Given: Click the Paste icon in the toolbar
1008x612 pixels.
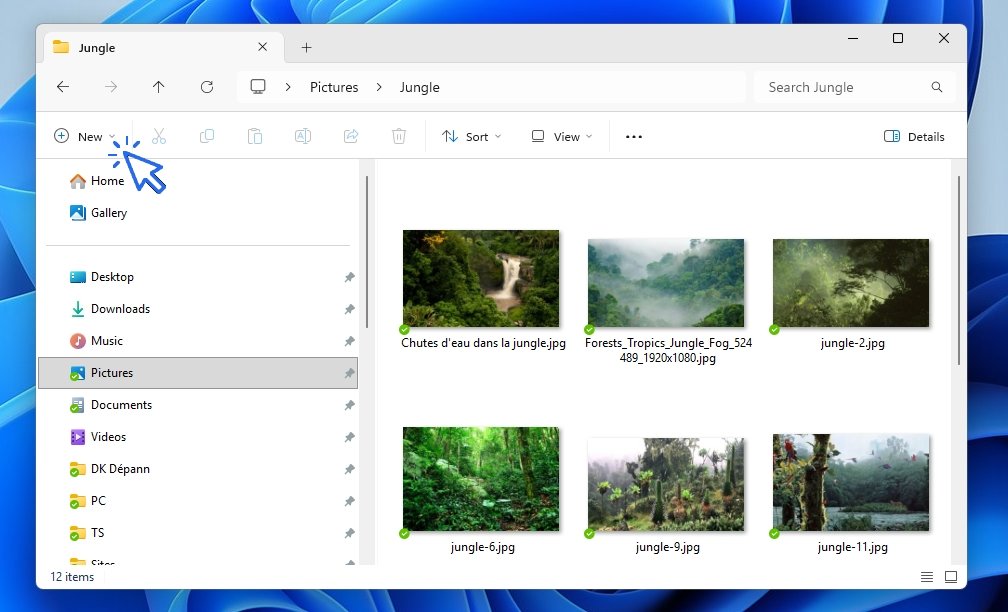Looking at the screenshot, I should tap(255, 136).
